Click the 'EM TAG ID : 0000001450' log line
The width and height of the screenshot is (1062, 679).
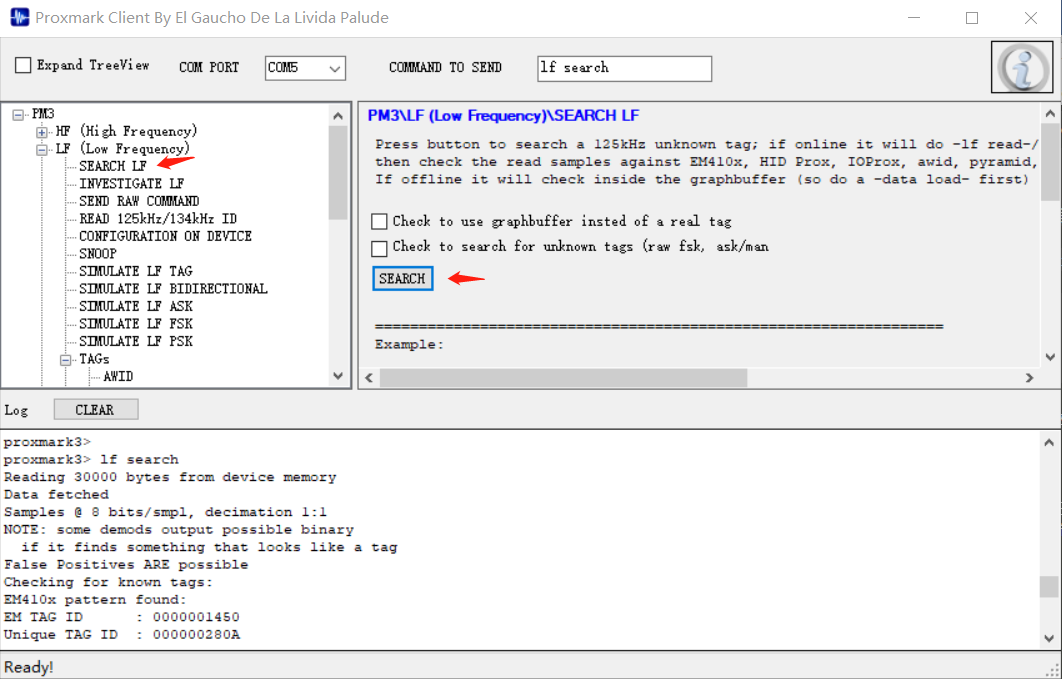click(122, 617)
